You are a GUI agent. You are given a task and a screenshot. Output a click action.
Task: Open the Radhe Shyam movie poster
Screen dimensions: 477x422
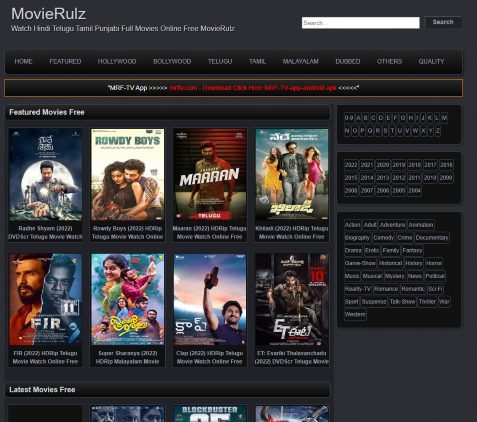[45, 175]
